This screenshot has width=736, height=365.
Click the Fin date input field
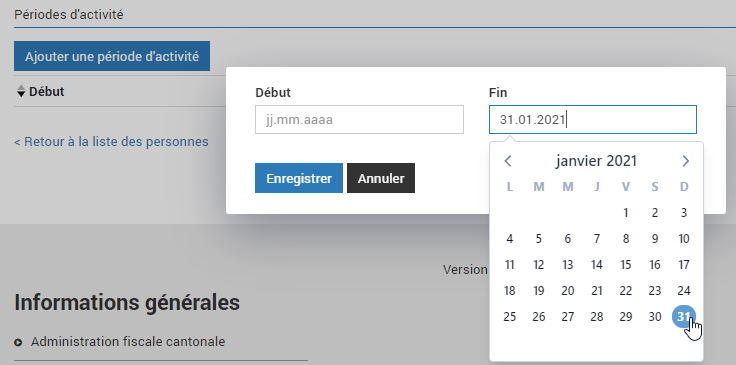592,120
